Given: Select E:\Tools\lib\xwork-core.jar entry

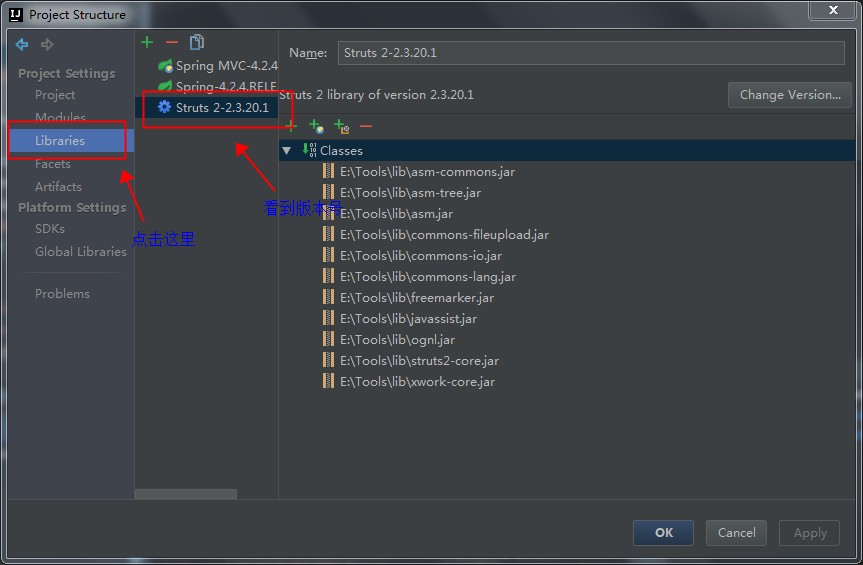Looking at the screenshot, I should click(418, 381).
